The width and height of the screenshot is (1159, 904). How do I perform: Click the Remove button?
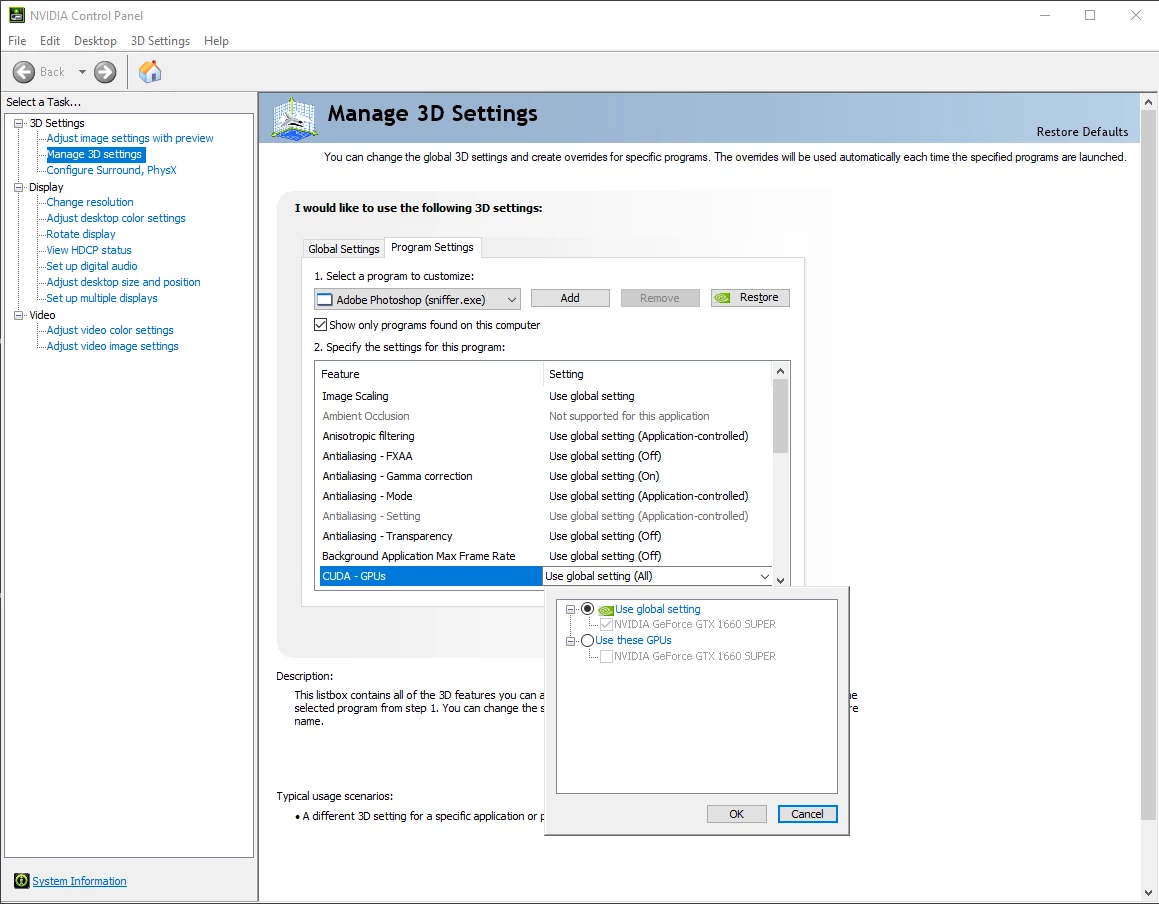pos(659,298)
